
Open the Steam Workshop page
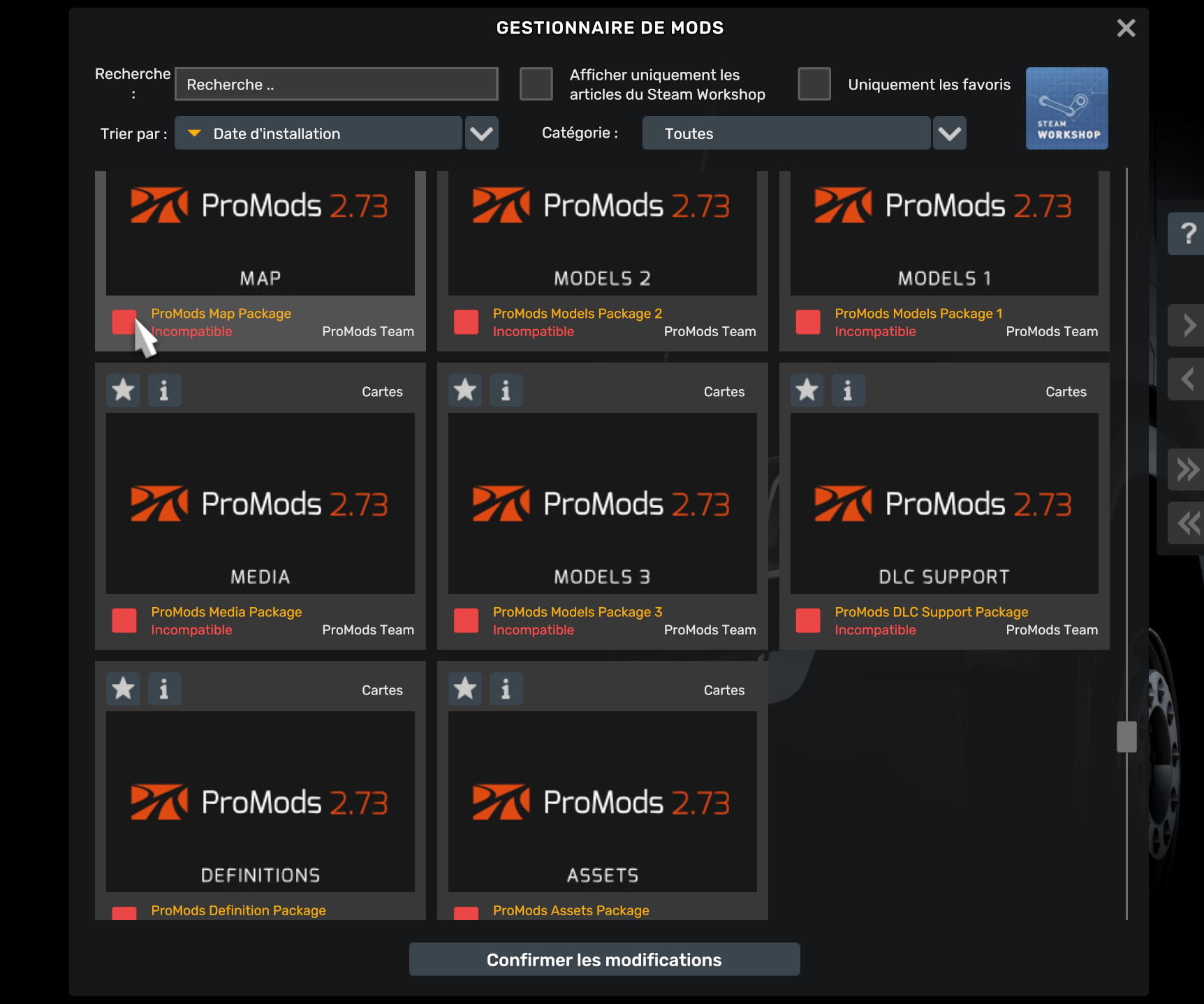(x=1066, y=108)
